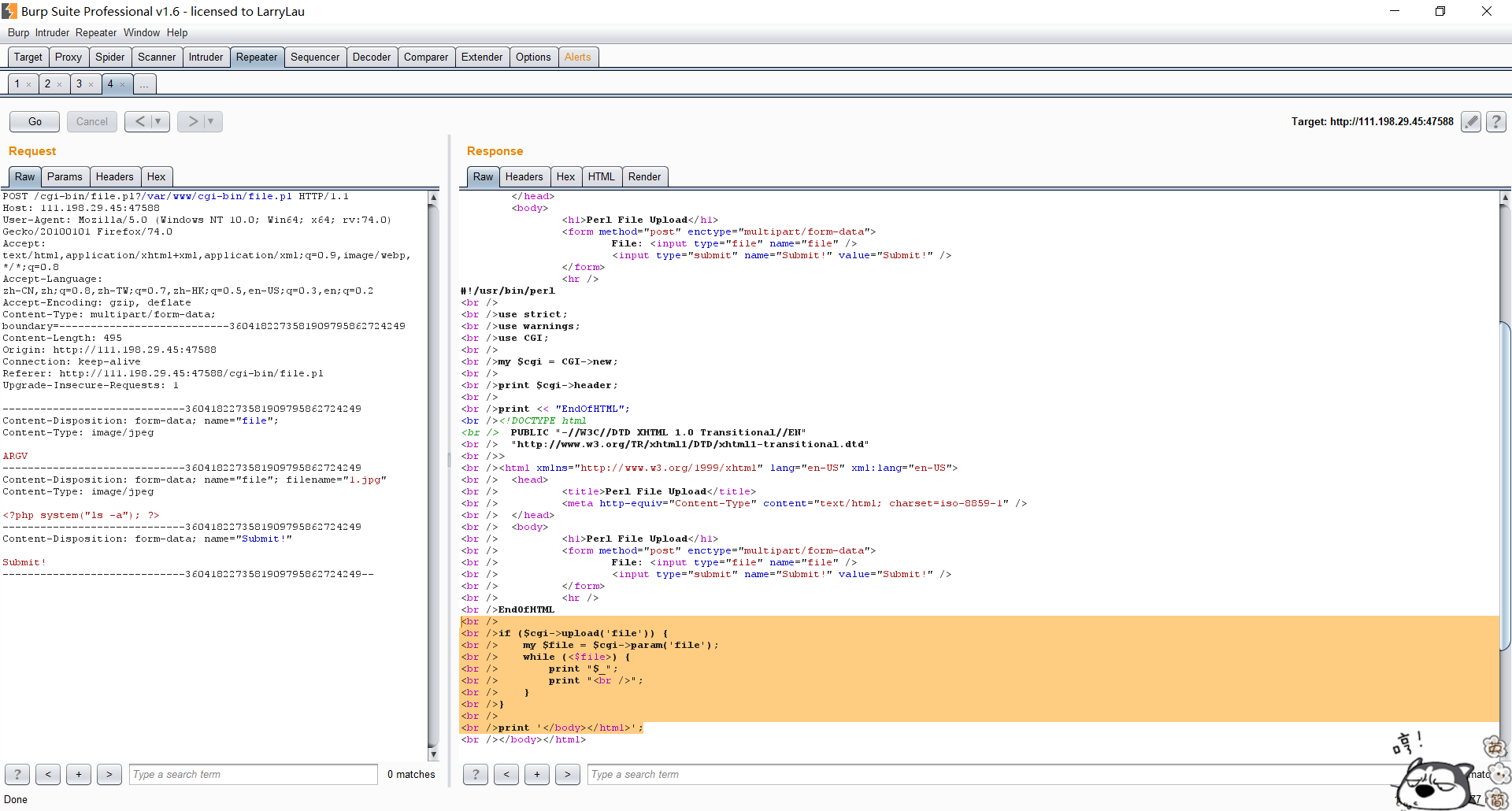The image size is (1512, 811).
Task: Select Response HTML view tab
Action: coord(602,176)
